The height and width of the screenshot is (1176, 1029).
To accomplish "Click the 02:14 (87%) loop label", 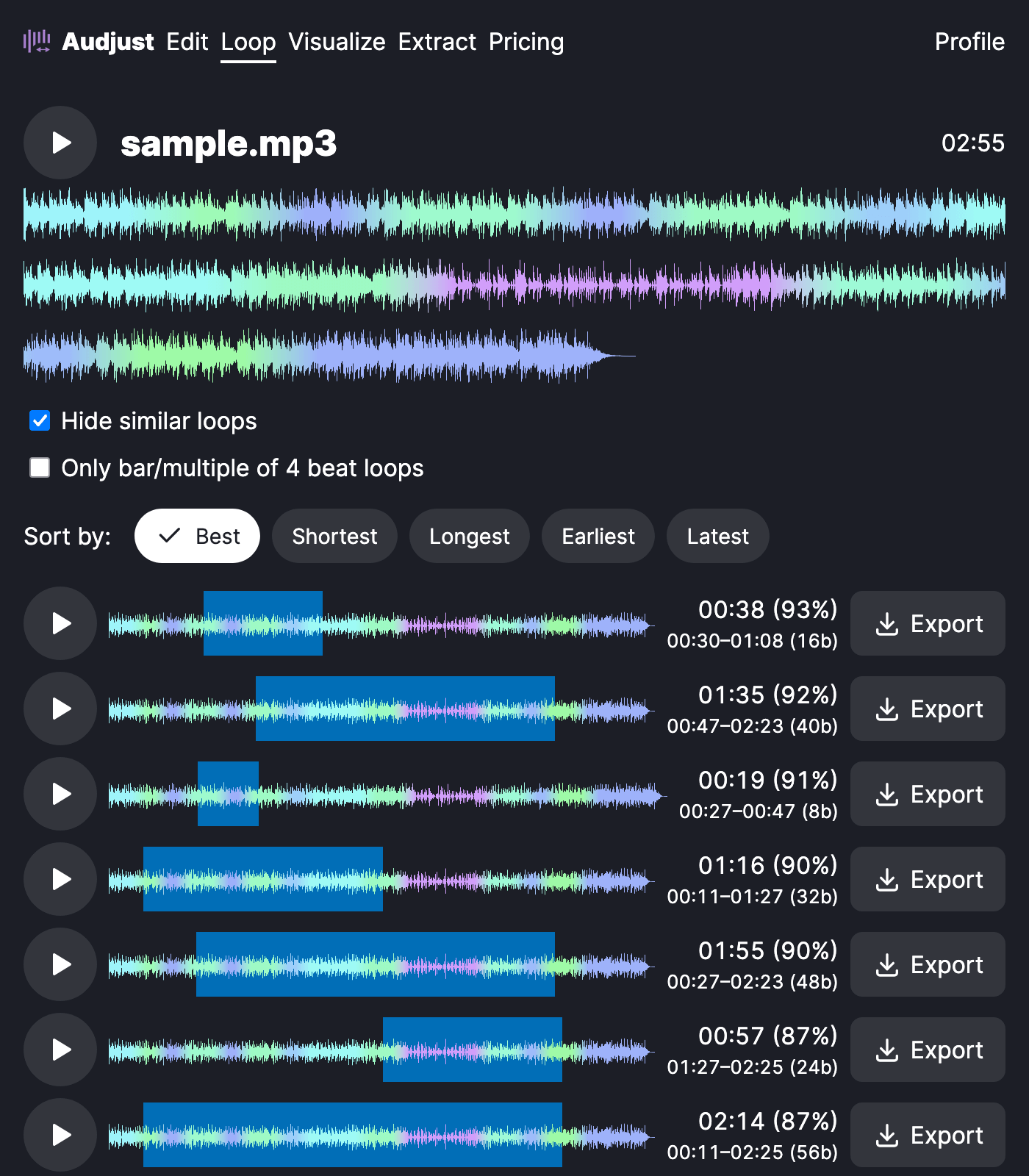I will tap(768, 1121).
